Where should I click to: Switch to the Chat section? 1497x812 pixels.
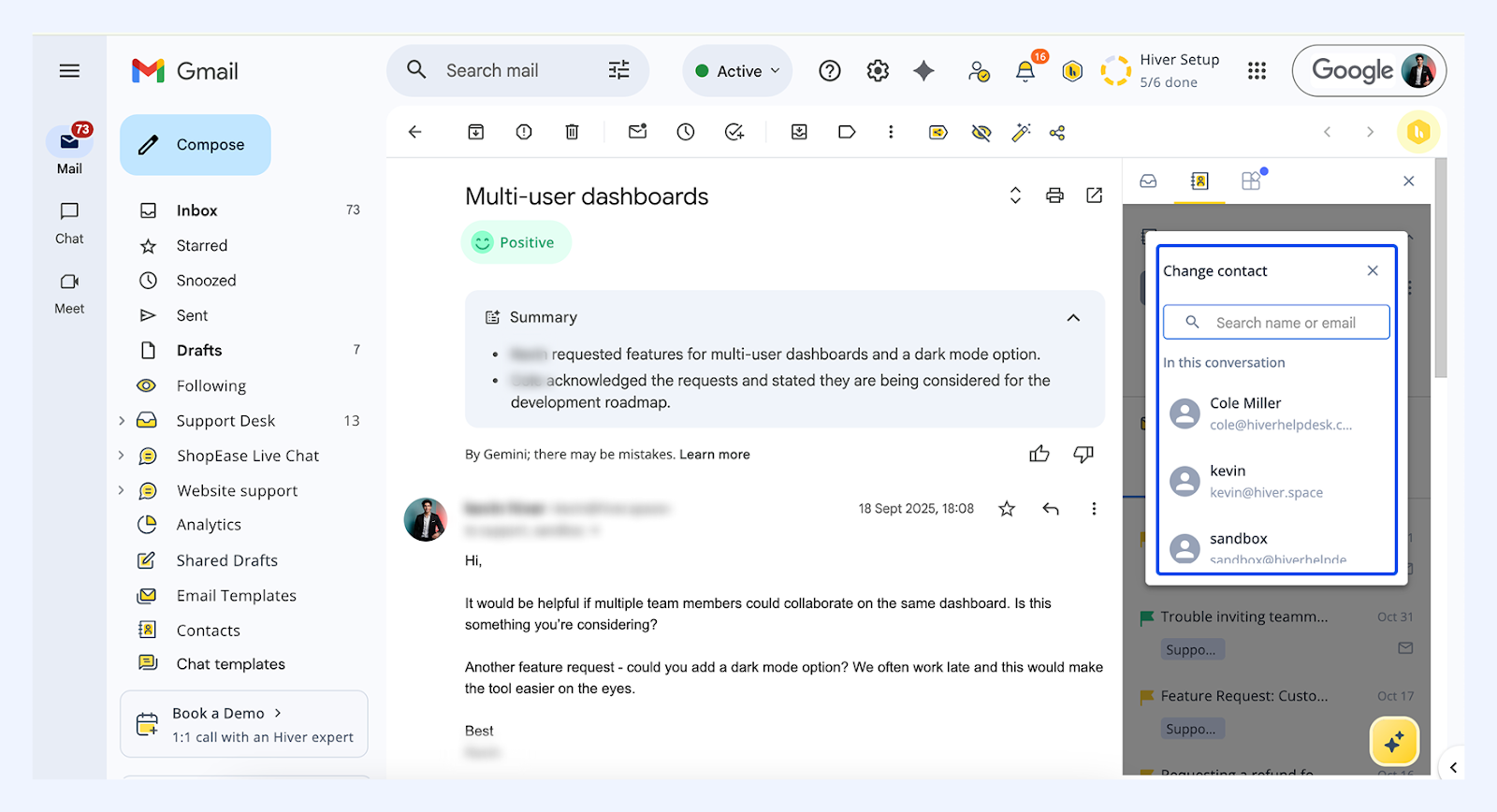coord(69,224)
